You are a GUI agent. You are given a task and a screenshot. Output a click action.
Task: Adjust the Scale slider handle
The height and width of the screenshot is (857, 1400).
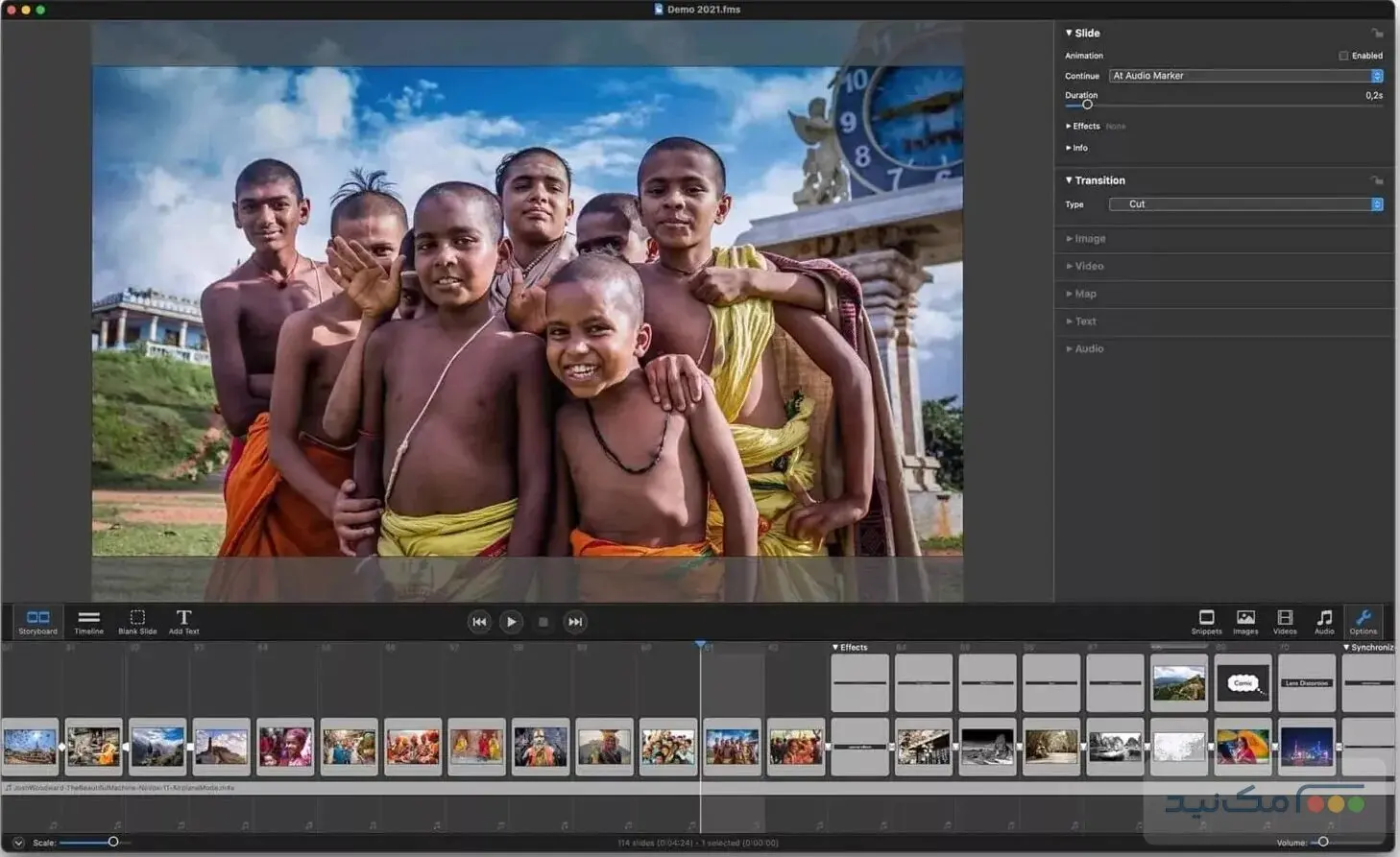pyautogui.click(x=113, y=842)
